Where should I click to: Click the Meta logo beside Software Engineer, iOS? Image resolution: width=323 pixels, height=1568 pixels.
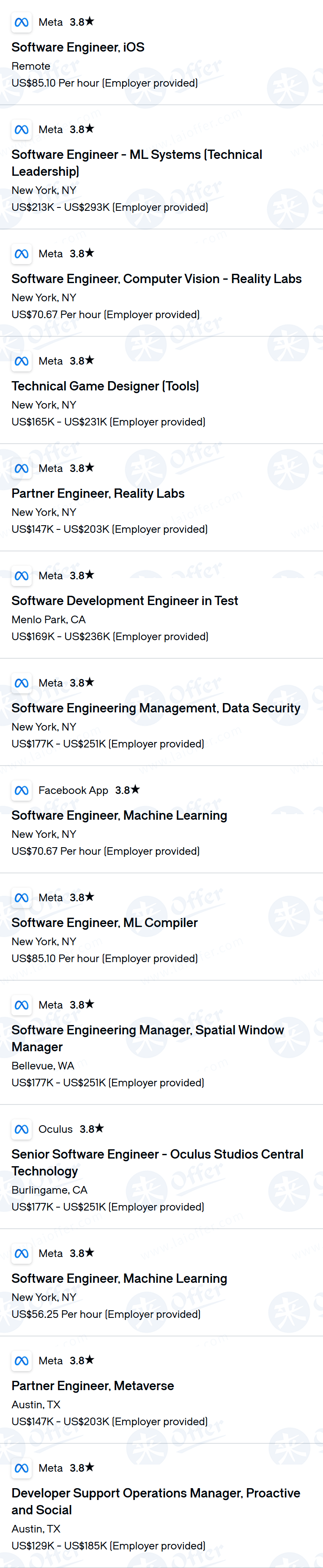(x=21, y=22)
